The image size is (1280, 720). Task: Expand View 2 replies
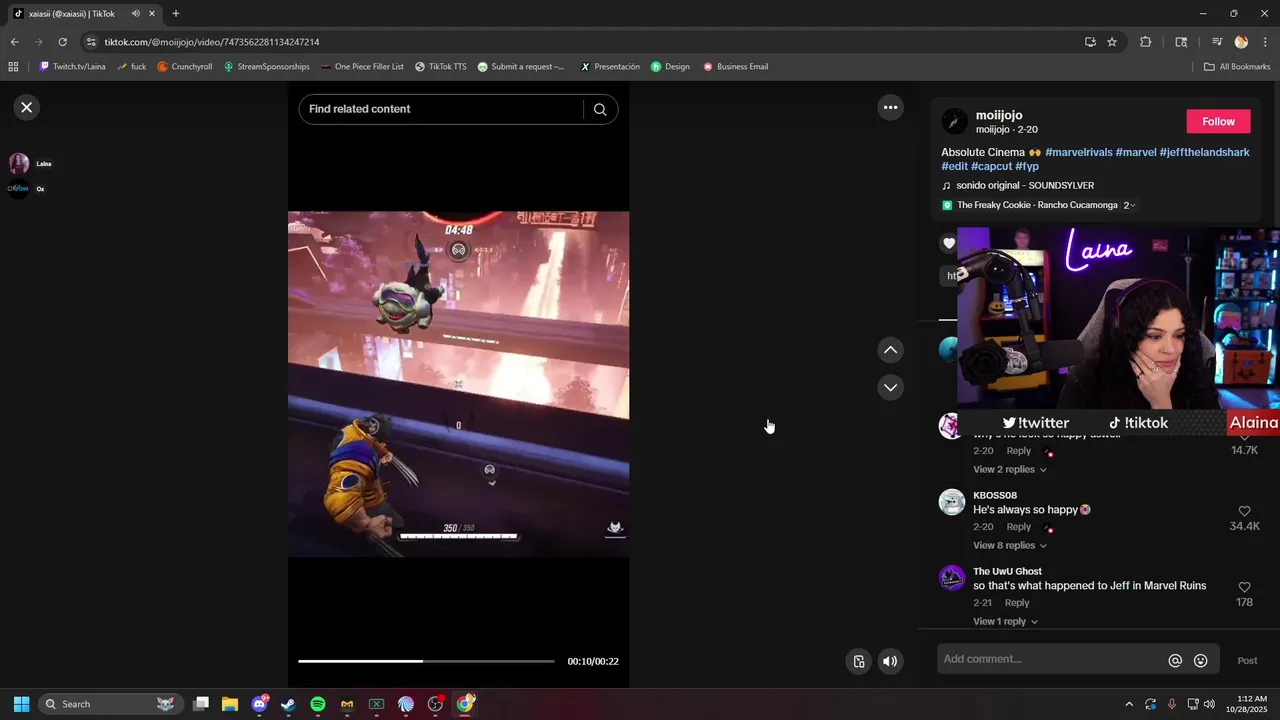(1010, 469)
